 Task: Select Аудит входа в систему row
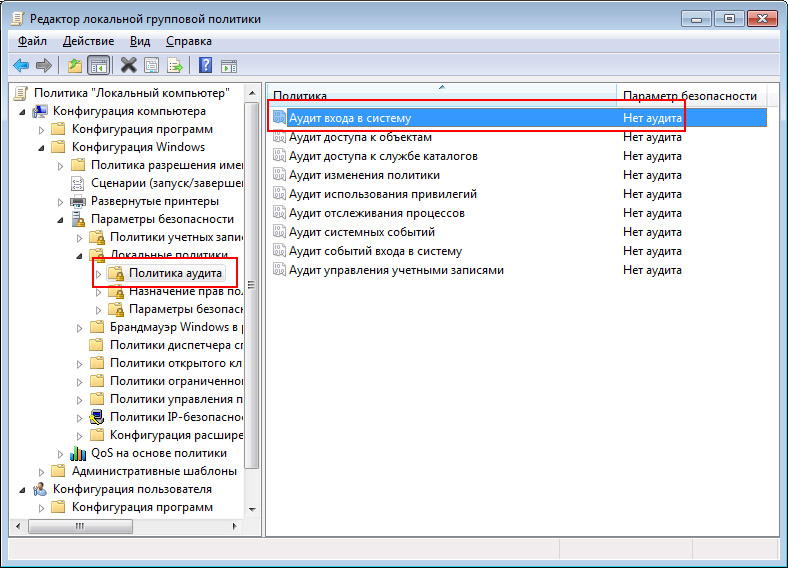click(518, 118)
